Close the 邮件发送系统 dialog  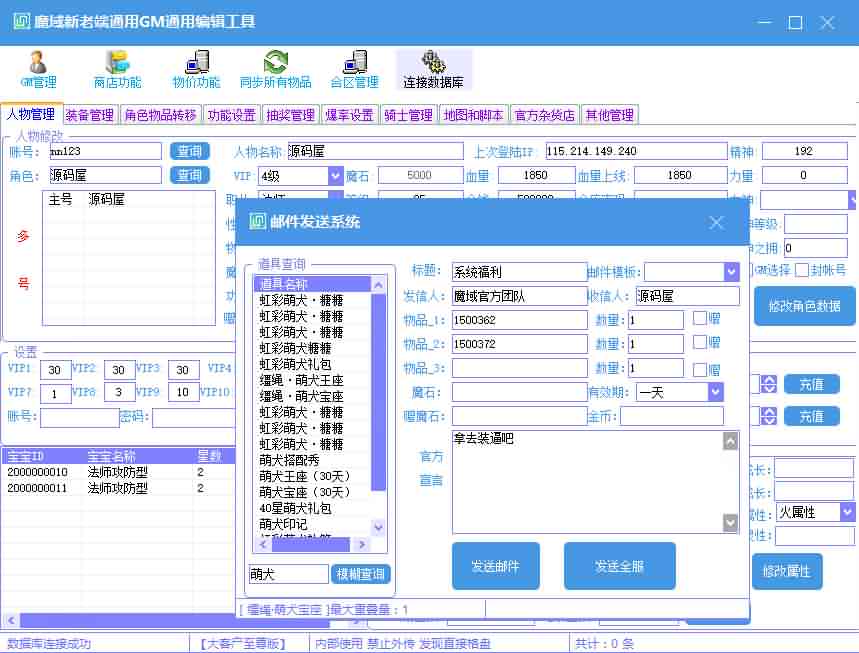716,223
